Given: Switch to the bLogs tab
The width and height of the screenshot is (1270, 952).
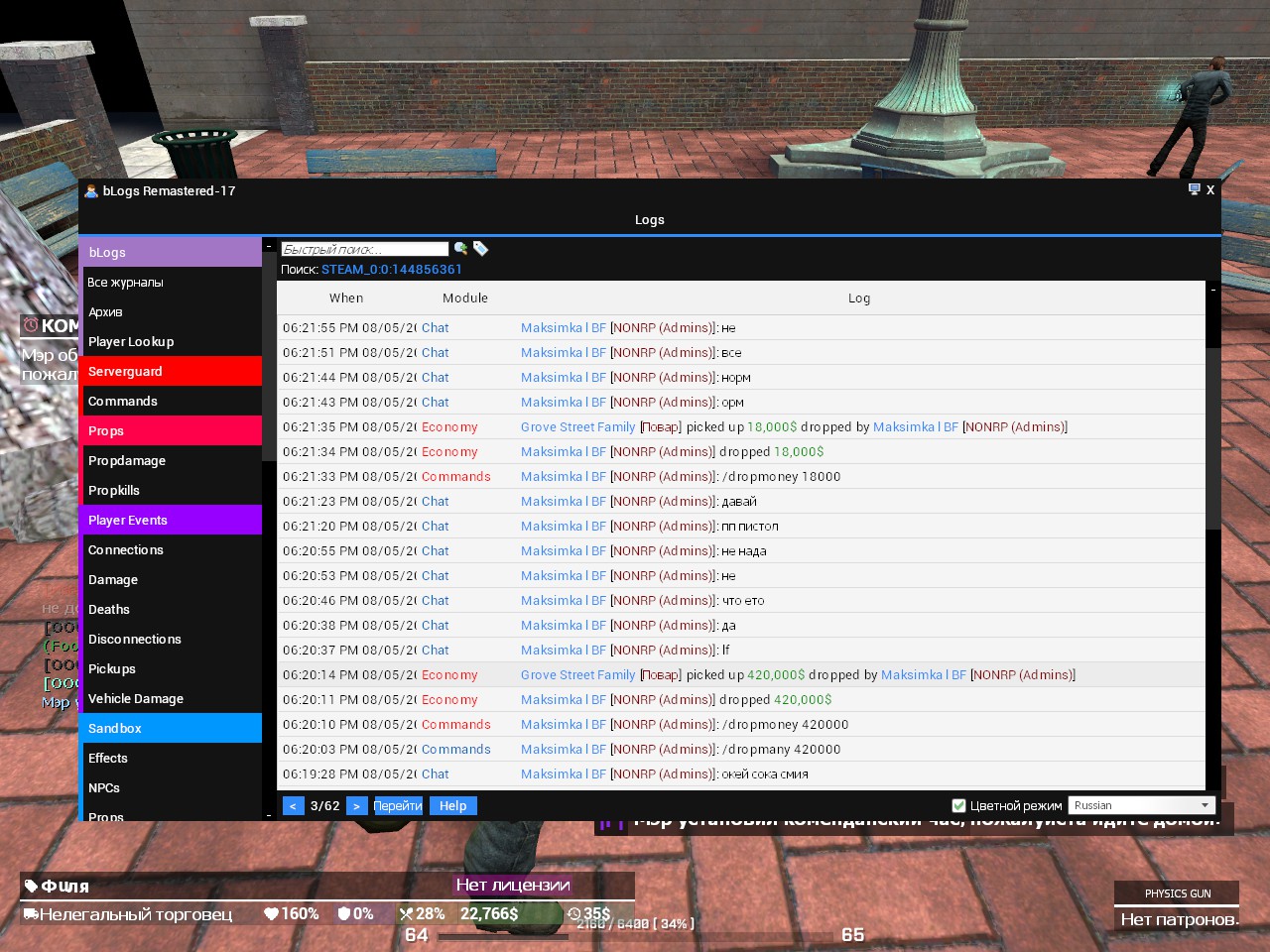Looking at the screenshot, I should 106,252.
